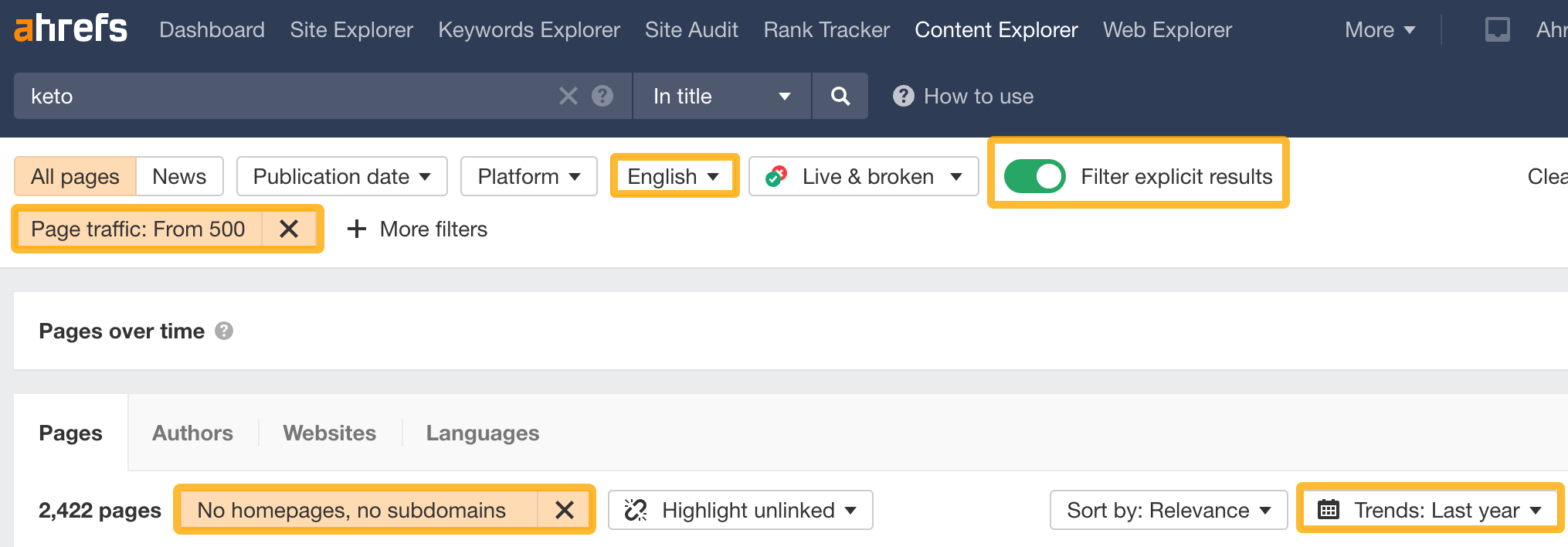Open the notifications inbox icon

(1497, 29)
